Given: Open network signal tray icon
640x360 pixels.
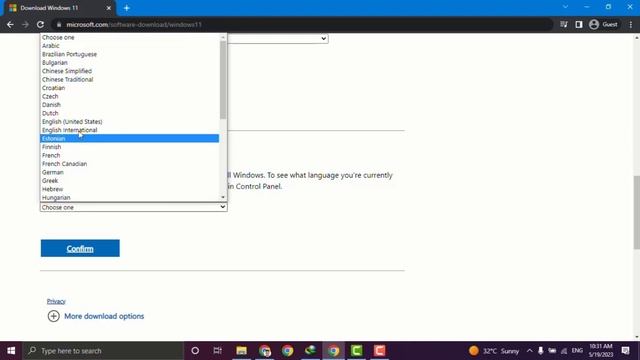Looking at the screenshot, I should point(564,351).
